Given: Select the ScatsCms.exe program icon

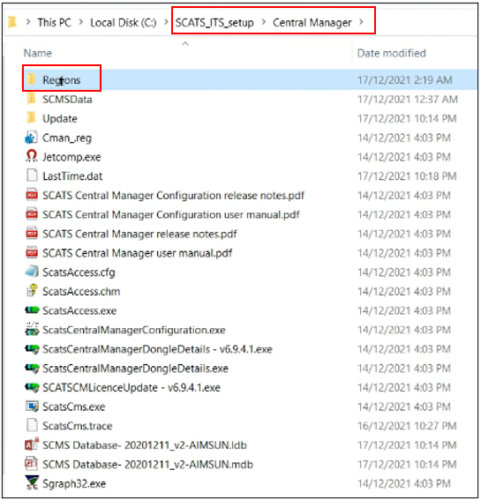Looking at the screenshot, I should click(x=32, y=406).
